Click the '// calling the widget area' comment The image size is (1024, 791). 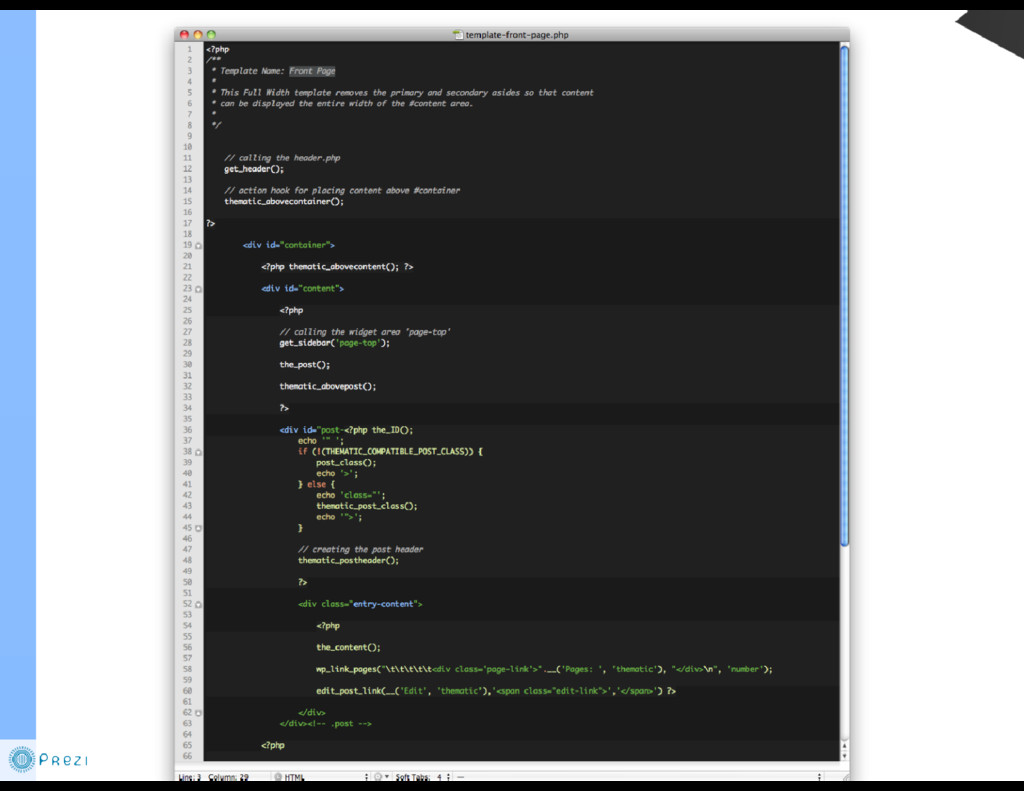click(x=365, y=332)
